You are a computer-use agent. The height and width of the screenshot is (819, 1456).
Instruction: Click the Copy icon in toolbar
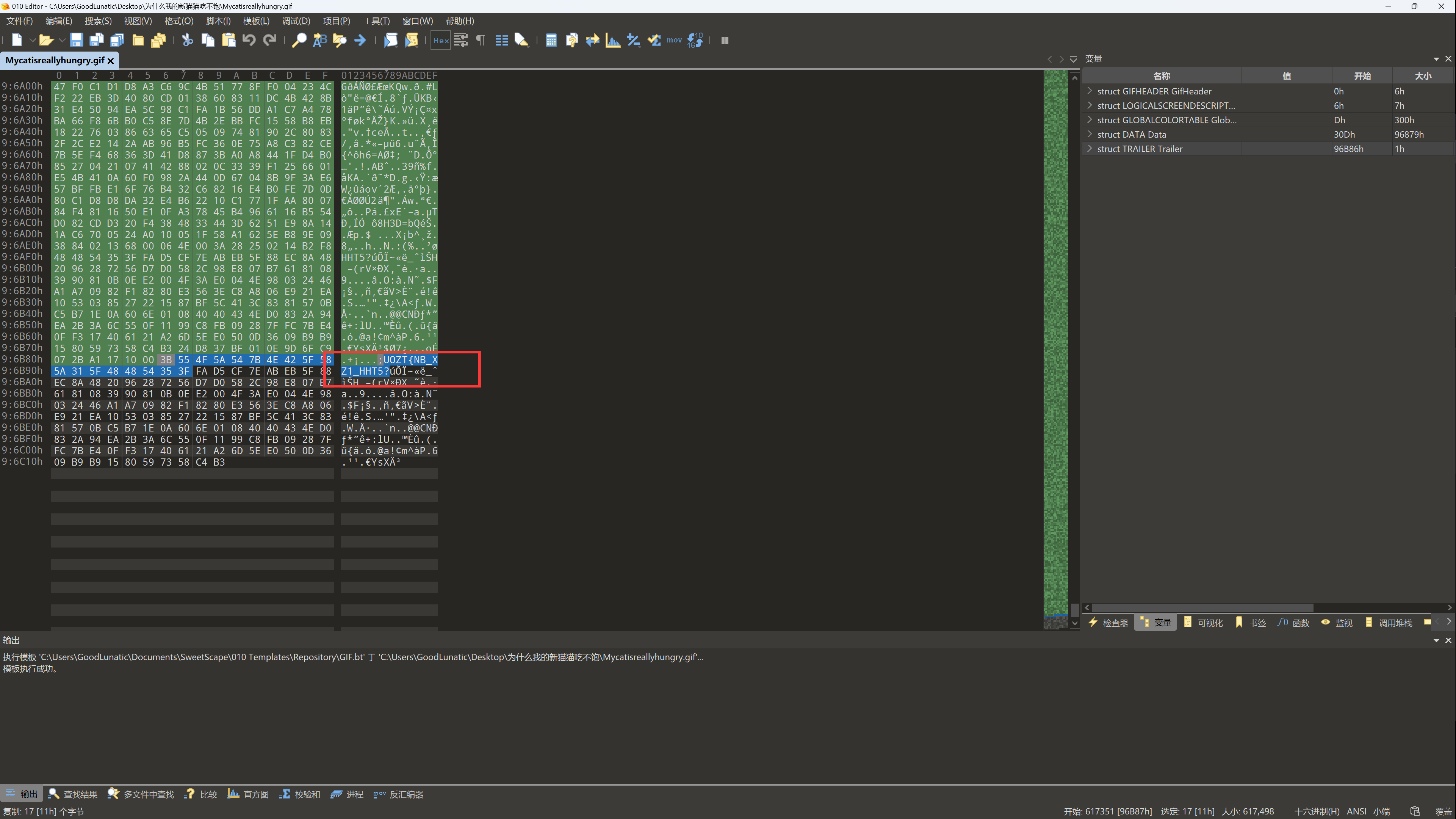(x=208, y=40)
